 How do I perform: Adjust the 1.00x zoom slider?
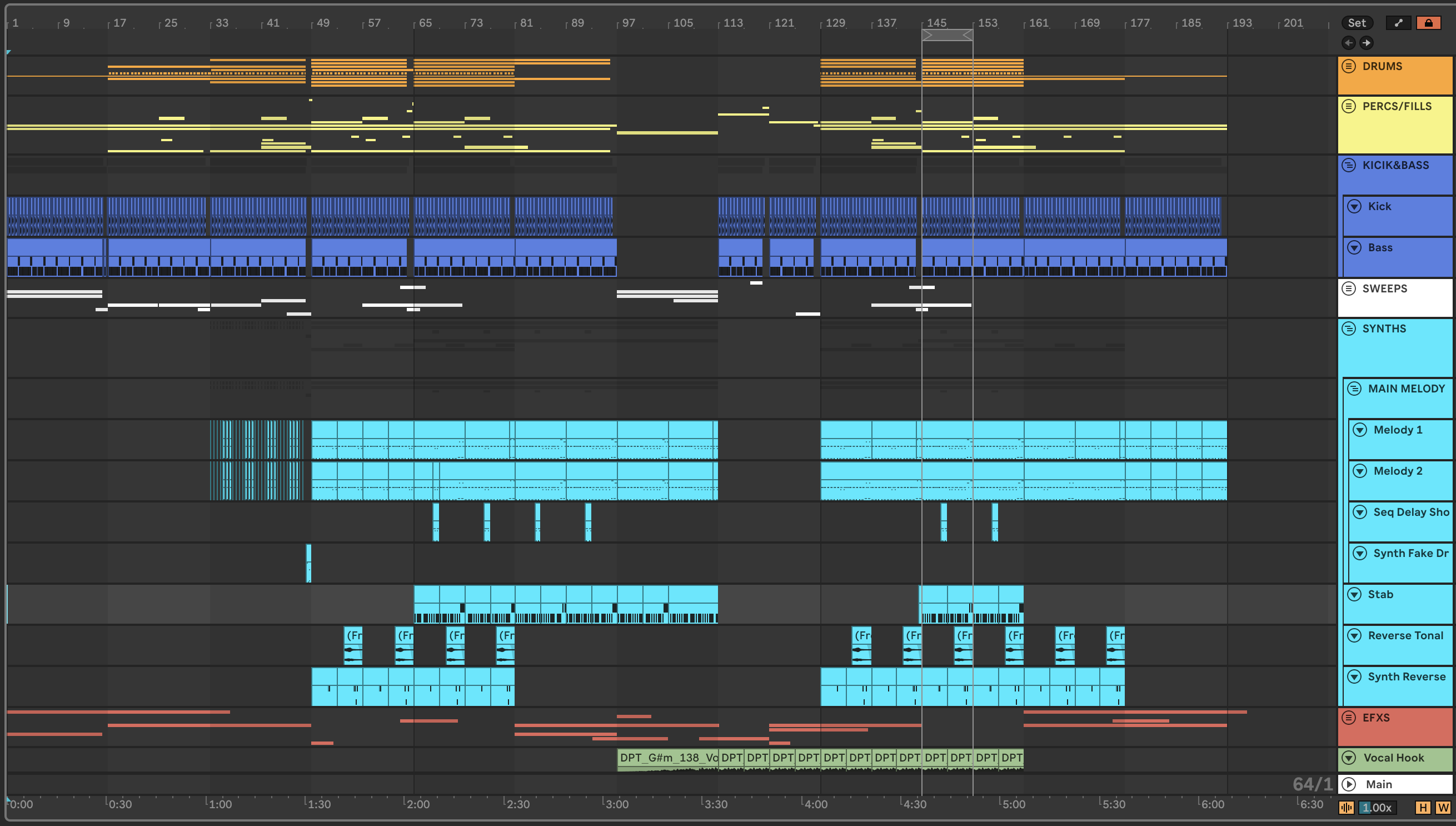(1377, 808)
